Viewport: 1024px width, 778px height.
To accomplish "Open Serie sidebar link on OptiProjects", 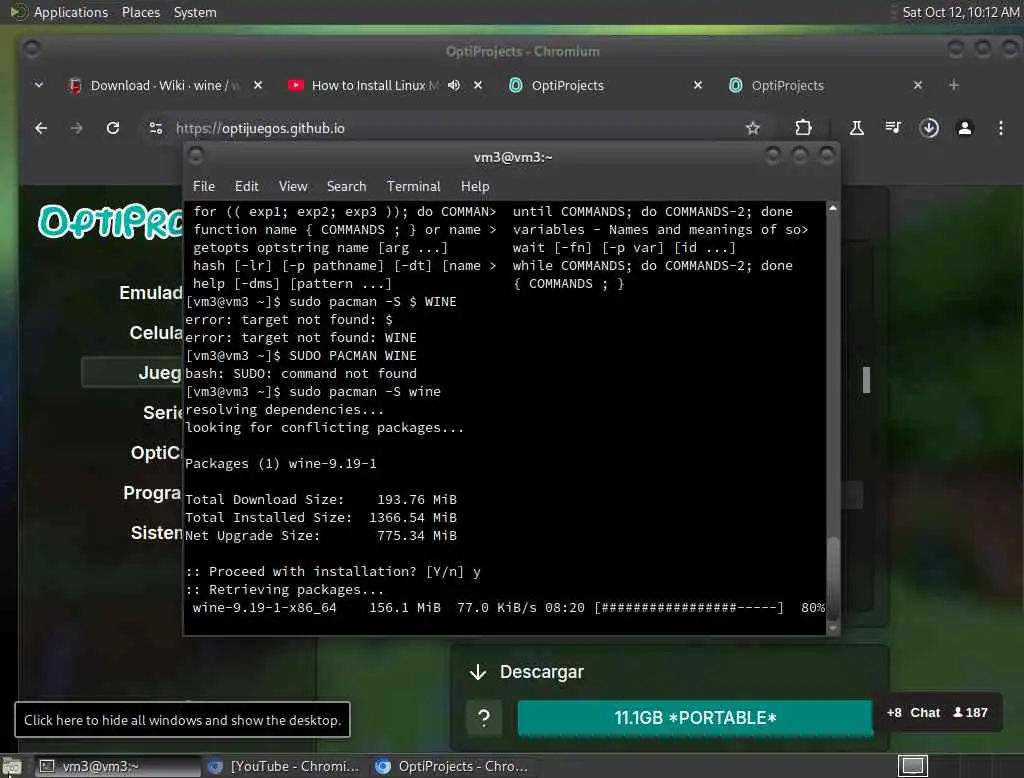I will point(163,412).
